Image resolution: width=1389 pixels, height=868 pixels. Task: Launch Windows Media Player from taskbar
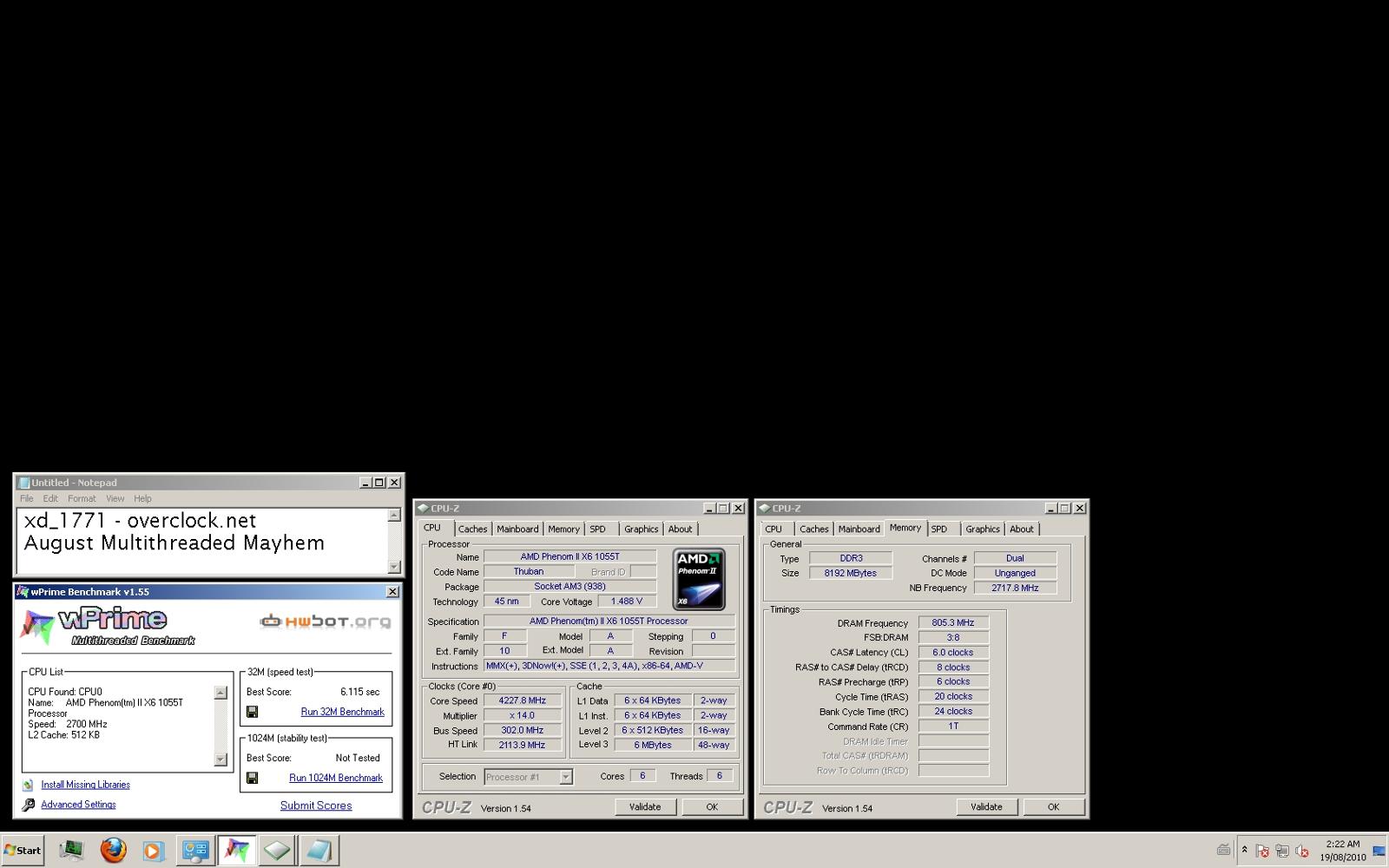click(153, 851)
